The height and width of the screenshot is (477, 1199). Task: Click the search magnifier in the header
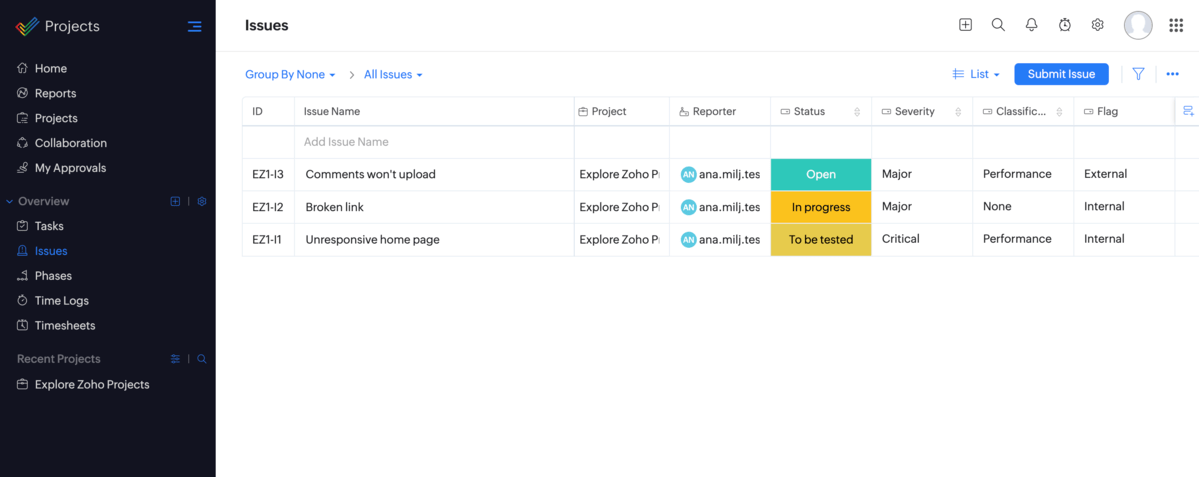(x=998, y=24)
